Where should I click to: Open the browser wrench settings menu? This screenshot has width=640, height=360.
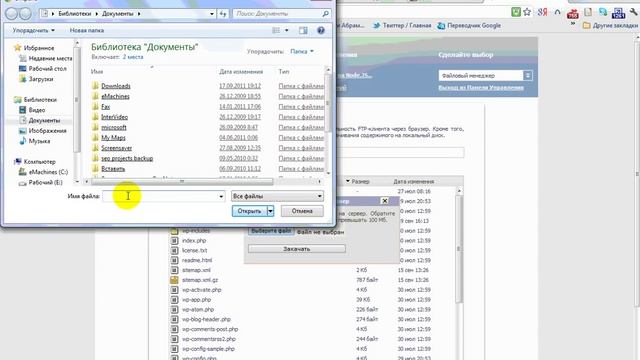click(634, 12)
